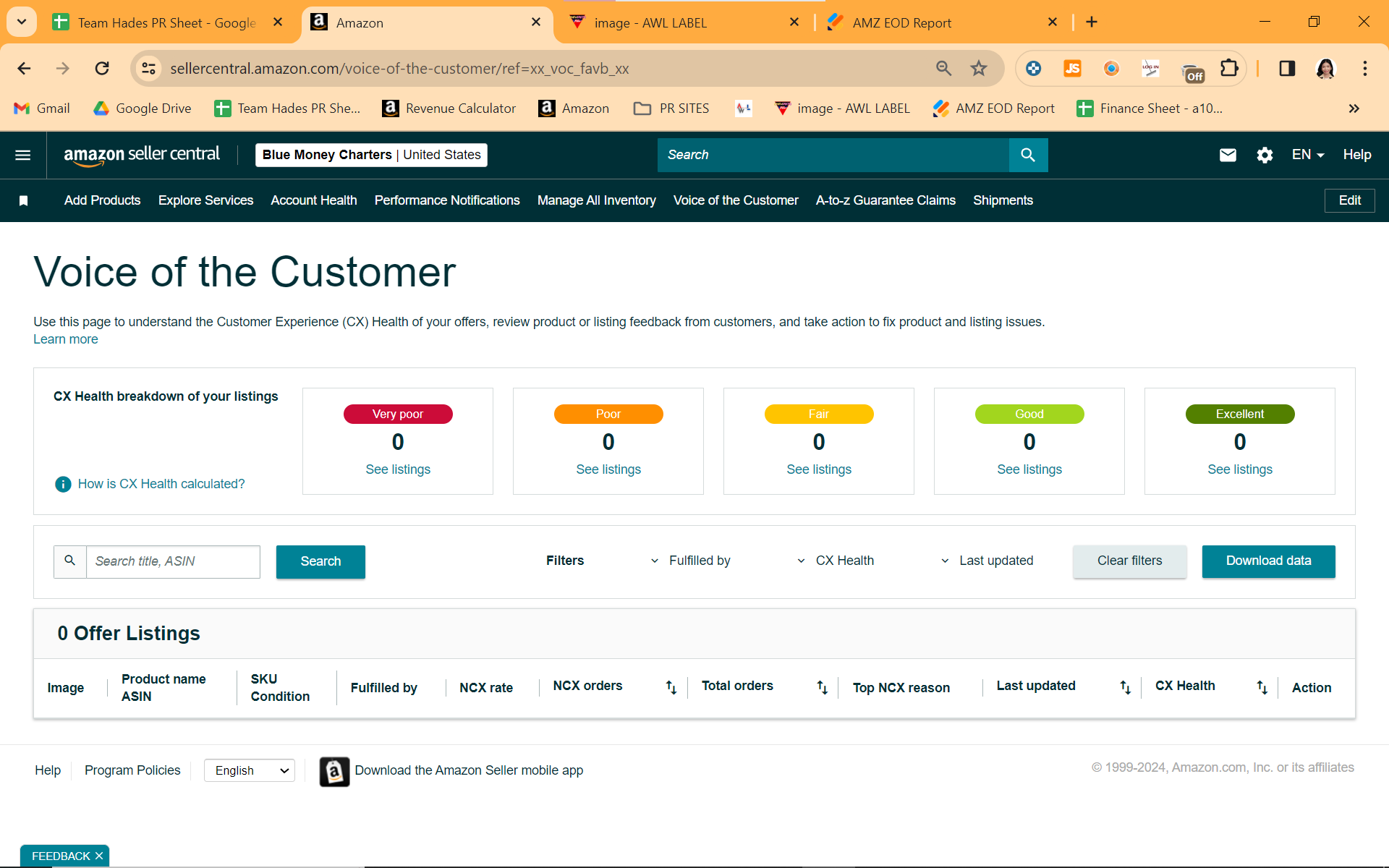See listings under Poor
This screenshot has width=1389, height=868.
[608, 469]
